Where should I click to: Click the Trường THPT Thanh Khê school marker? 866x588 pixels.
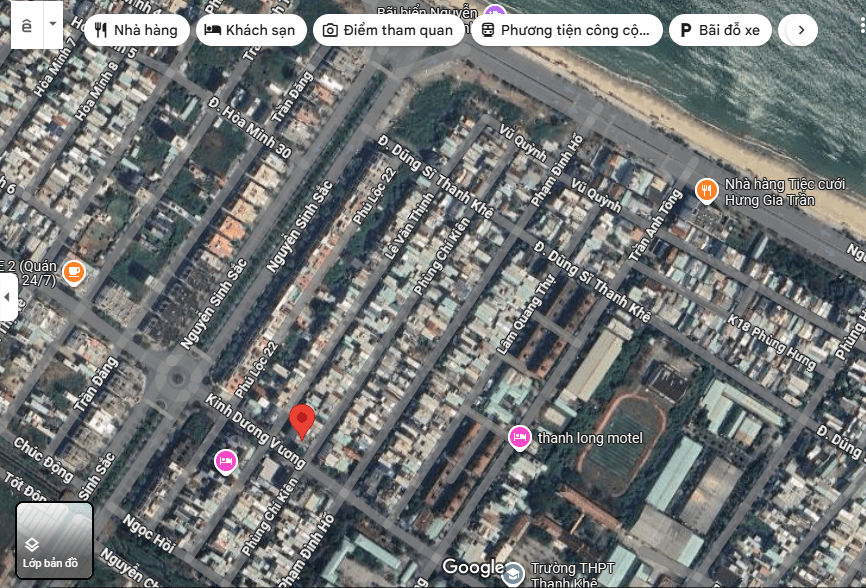pyautogui.click(x=513, y=574)
